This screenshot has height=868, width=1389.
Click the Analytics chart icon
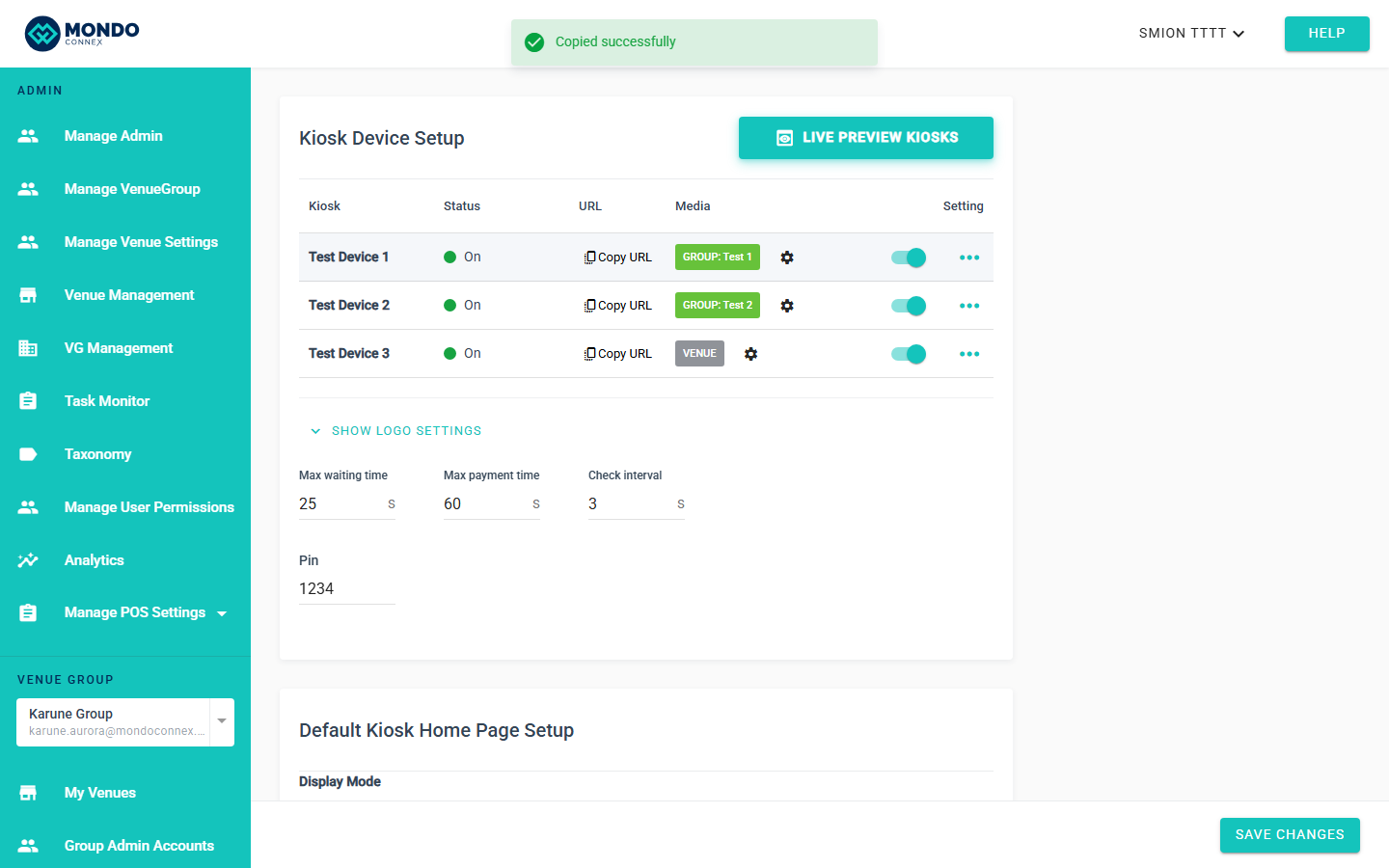tap(28, 560)
